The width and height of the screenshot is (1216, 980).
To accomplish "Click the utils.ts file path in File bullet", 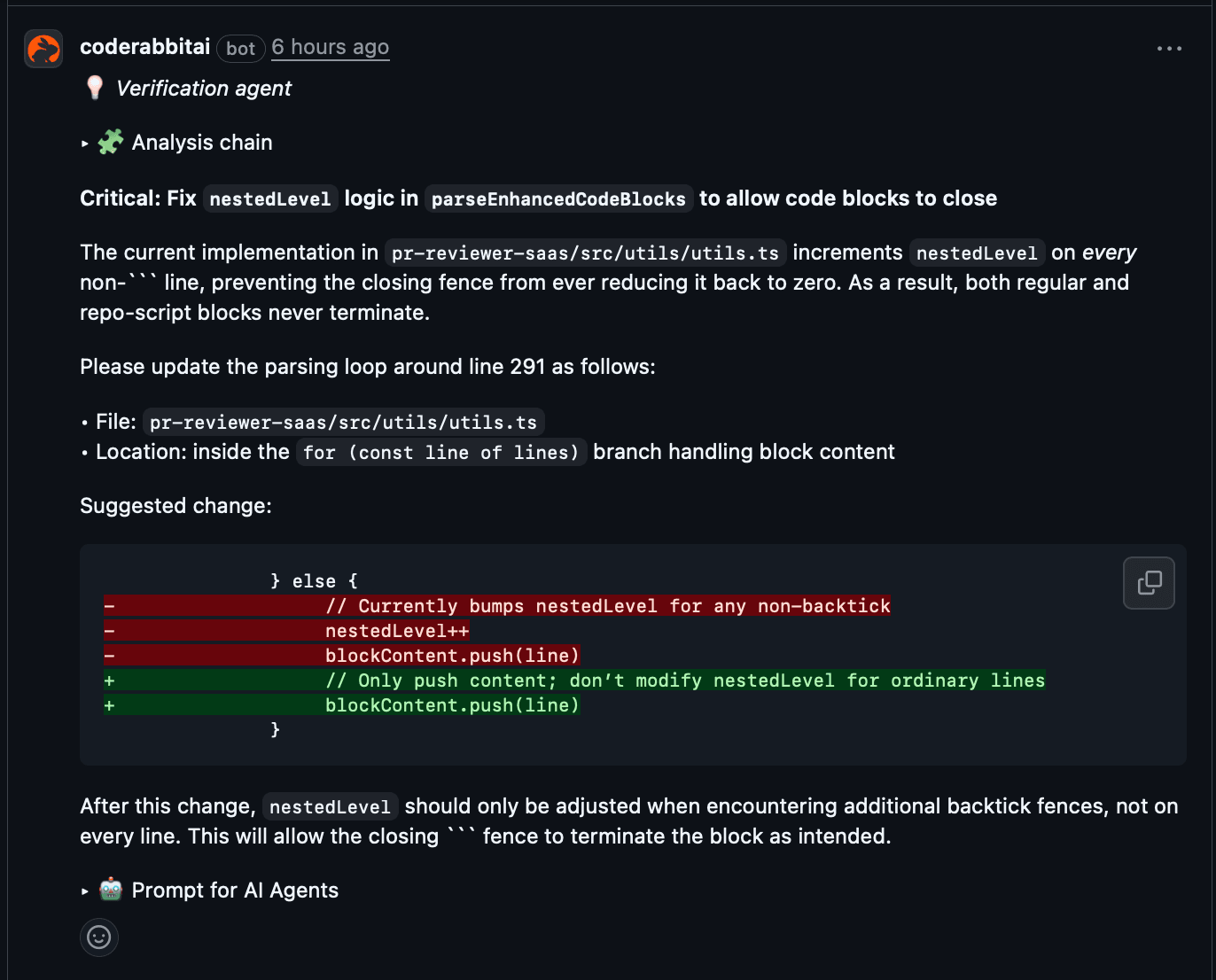I will point(343,423).
